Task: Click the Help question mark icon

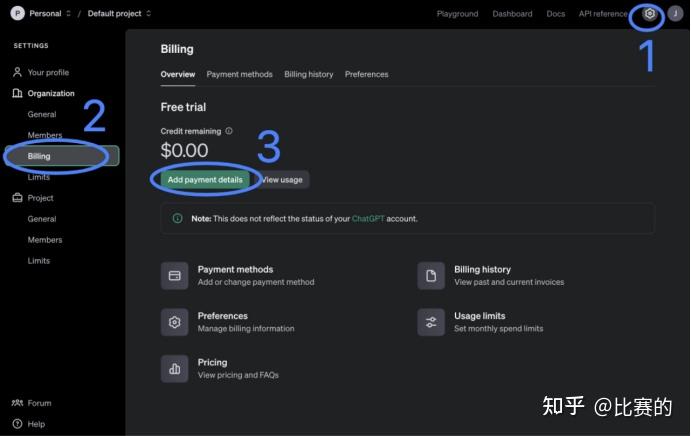Action: tap(17, 424)
